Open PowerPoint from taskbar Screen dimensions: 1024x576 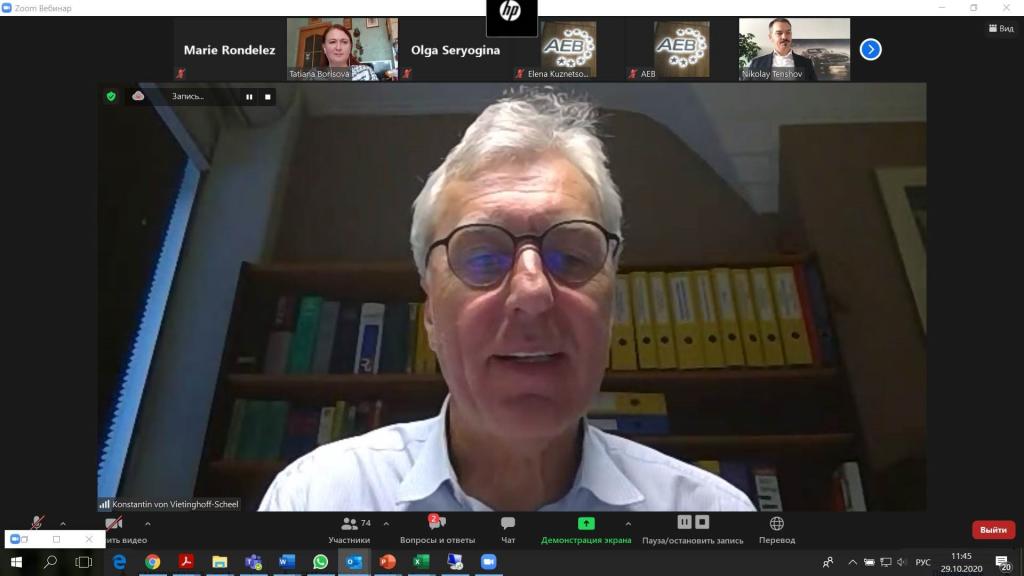tap(387, 562)
